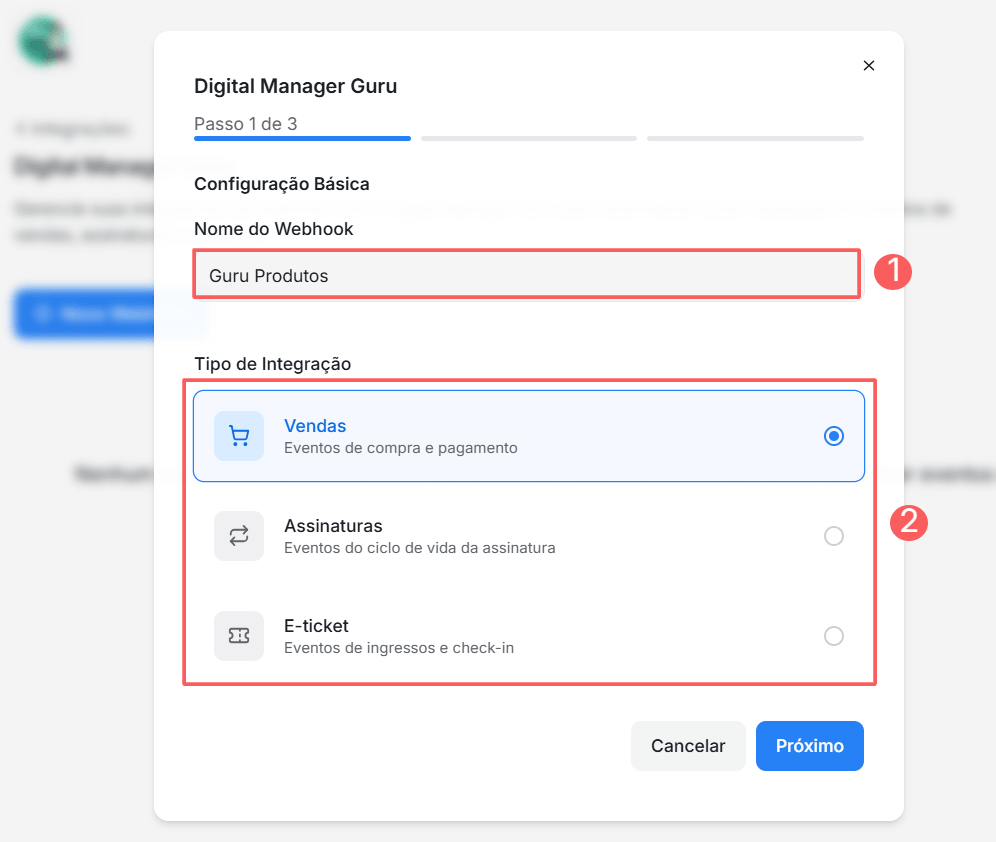Click the blue first-step progress bar

point(302,138)
